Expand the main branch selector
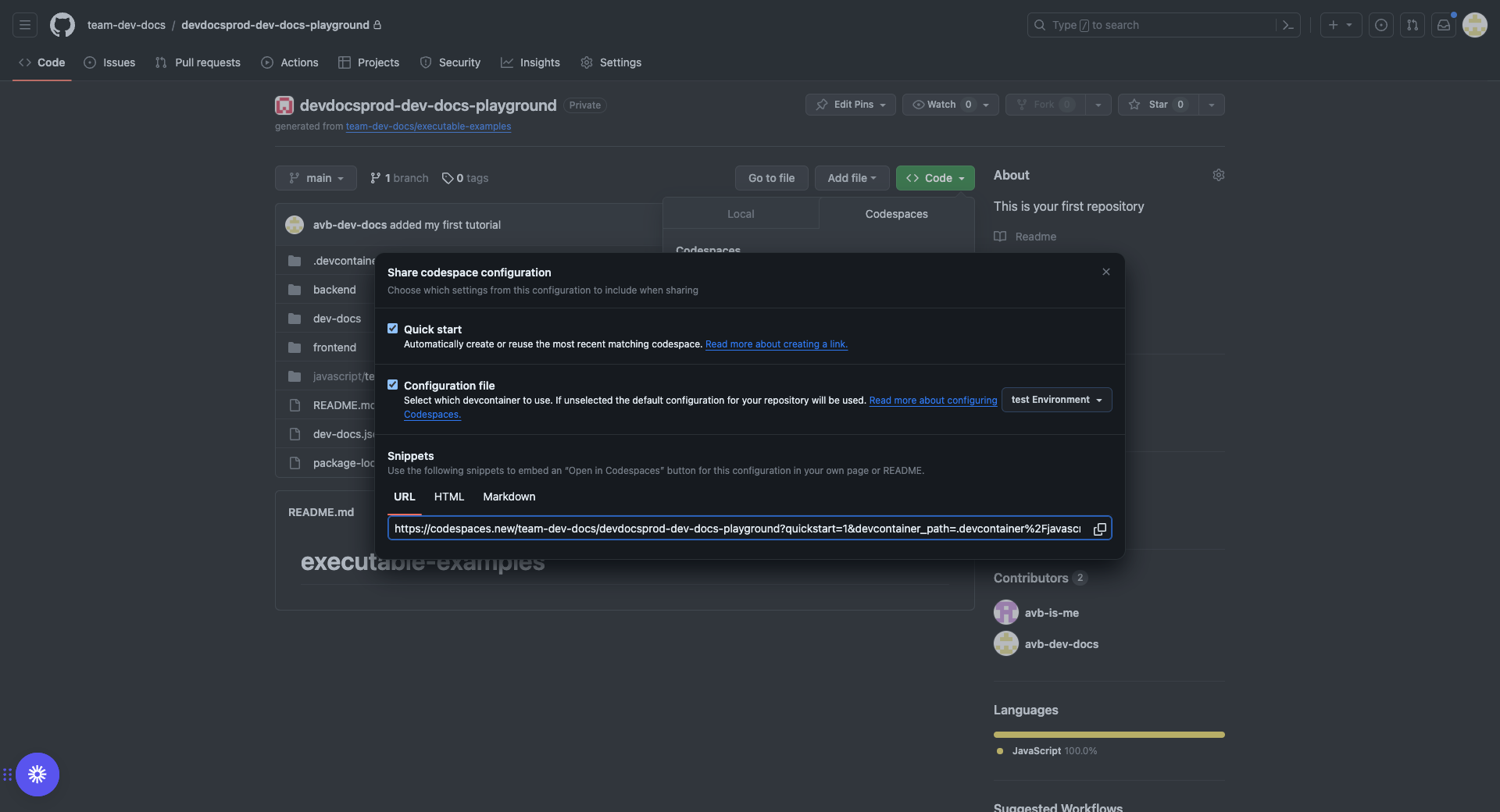Screen dimensions: 1500x812 [316, 178]
